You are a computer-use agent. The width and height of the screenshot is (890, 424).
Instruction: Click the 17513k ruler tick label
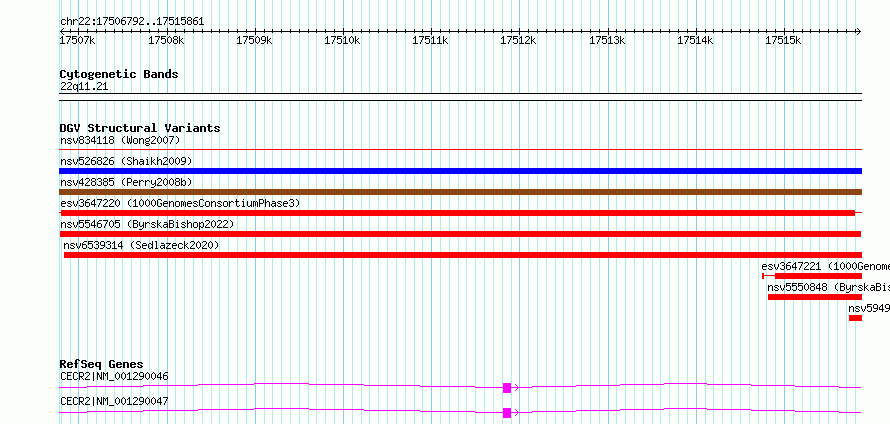(607, 40)
